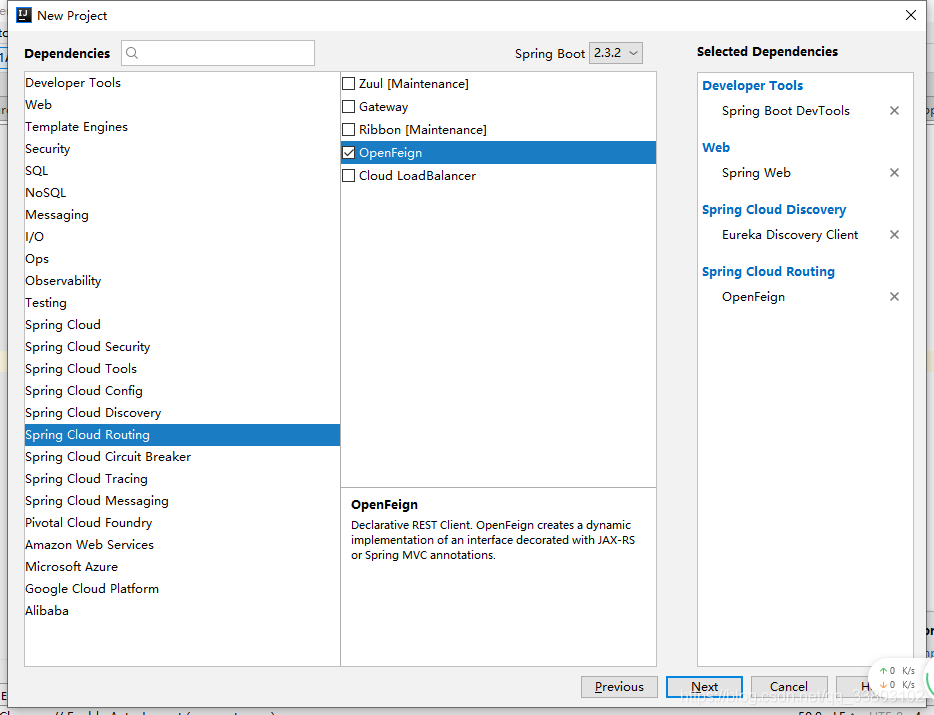Select Messaging category
The image size is (934, 715).
[x=182, y=215]
